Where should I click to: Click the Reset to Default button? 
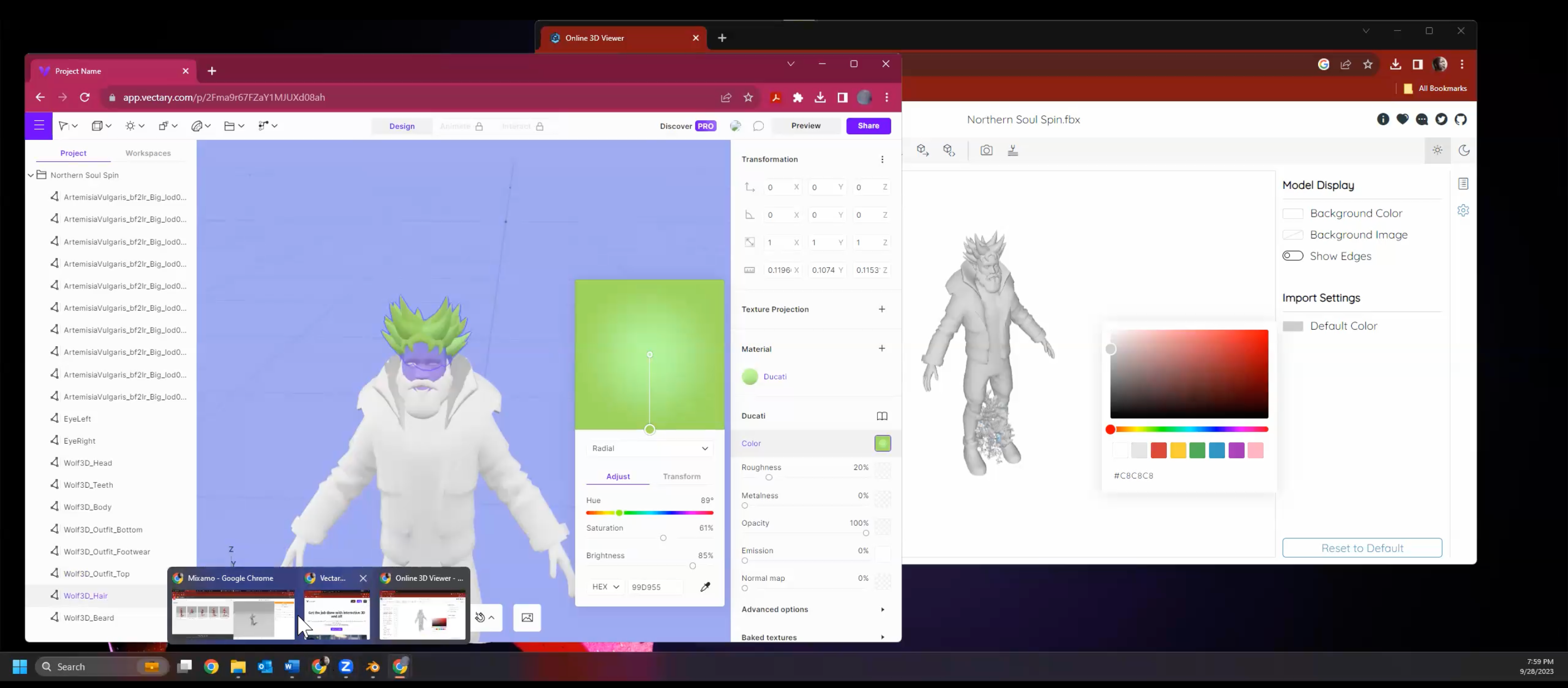(1362, 548)
